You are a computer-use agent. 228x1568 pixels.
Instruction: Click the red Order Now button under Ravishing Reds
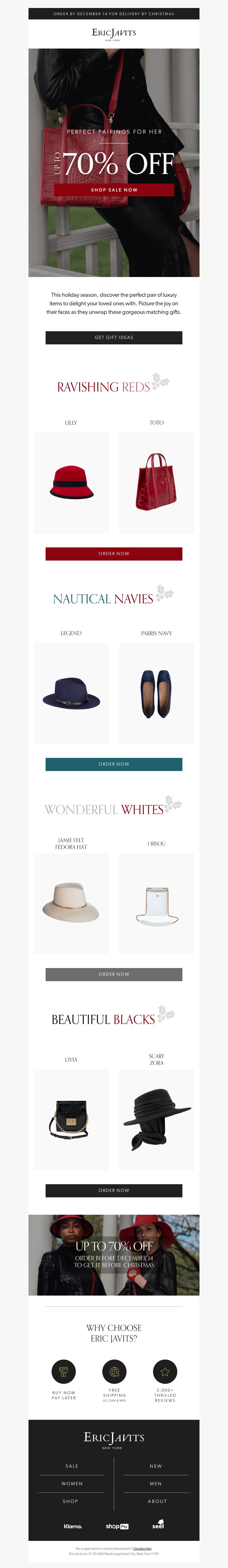pyautogui.click(x=114, y=553)
